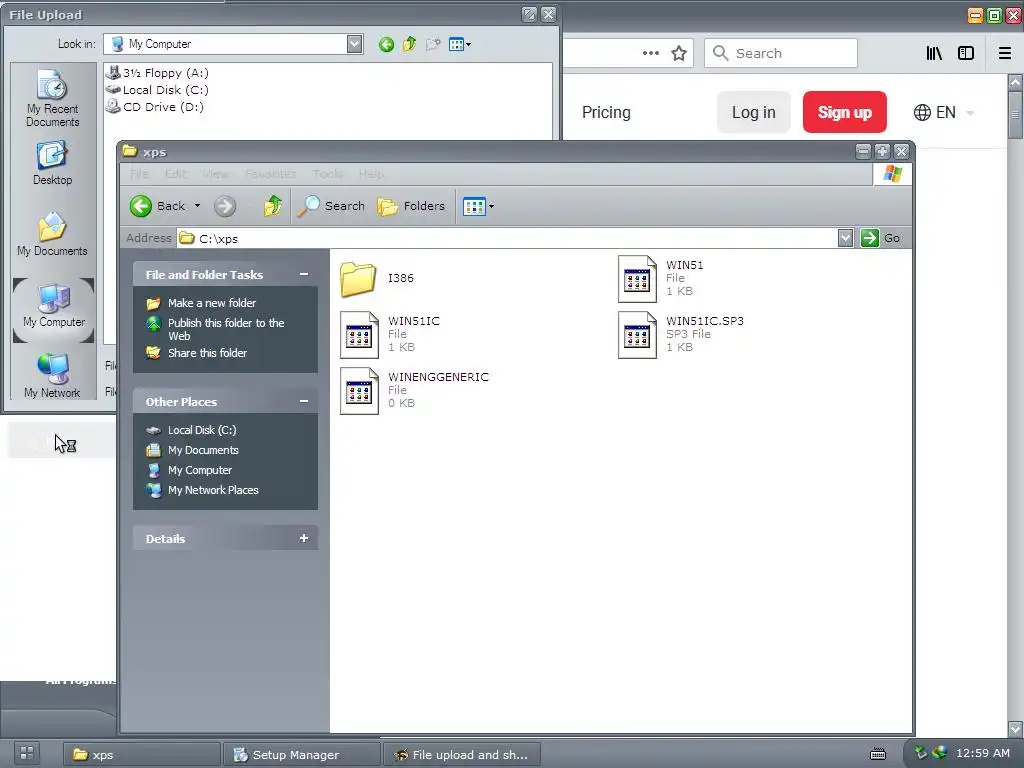Click My Network shortcut in File Upload
Viewport: 1024px width, 768px height.
tap(52, 376)
